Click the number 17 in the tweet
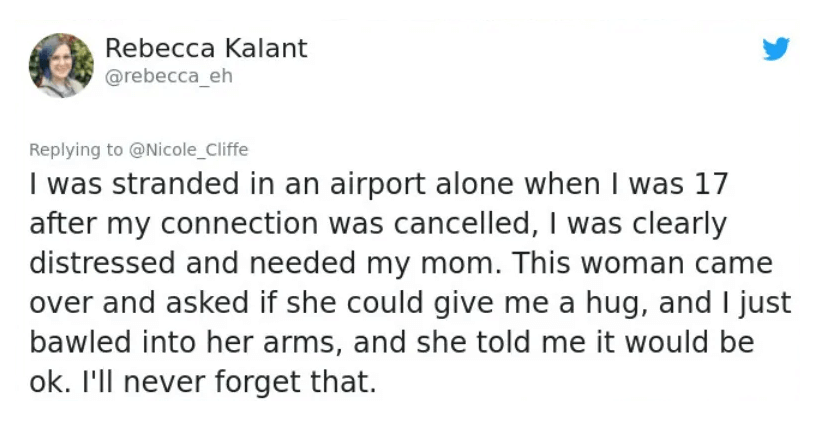The width and height of the screenshot is (824, 430). (x=711, y=185)
